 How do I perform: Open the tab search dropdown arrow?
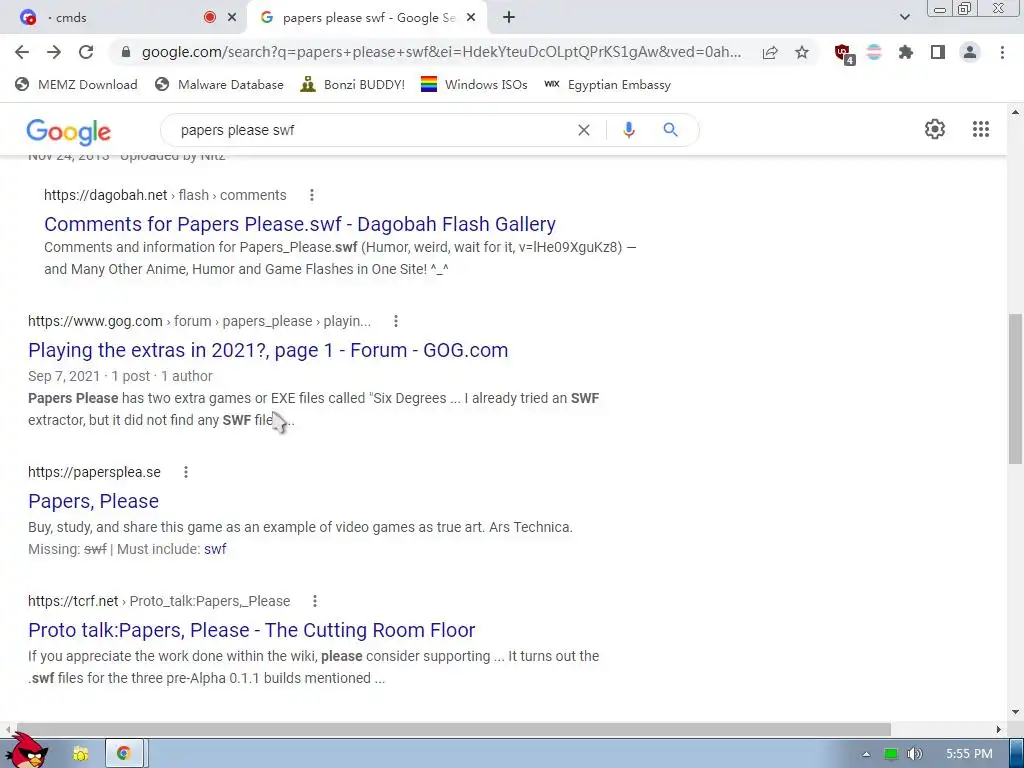click(904, 18)
